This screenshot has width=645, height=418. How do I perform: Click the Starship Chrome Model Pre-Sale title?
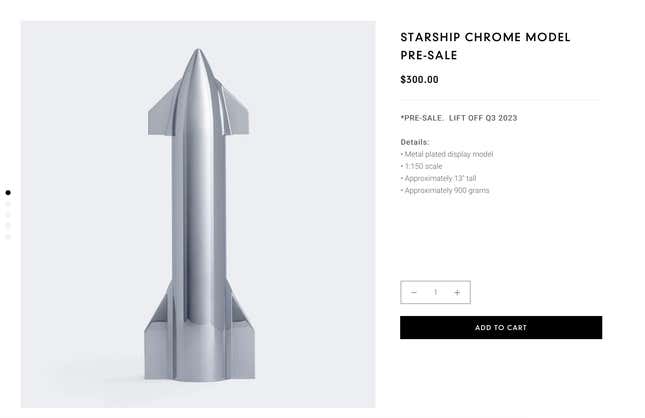click(x=485, y=46)
